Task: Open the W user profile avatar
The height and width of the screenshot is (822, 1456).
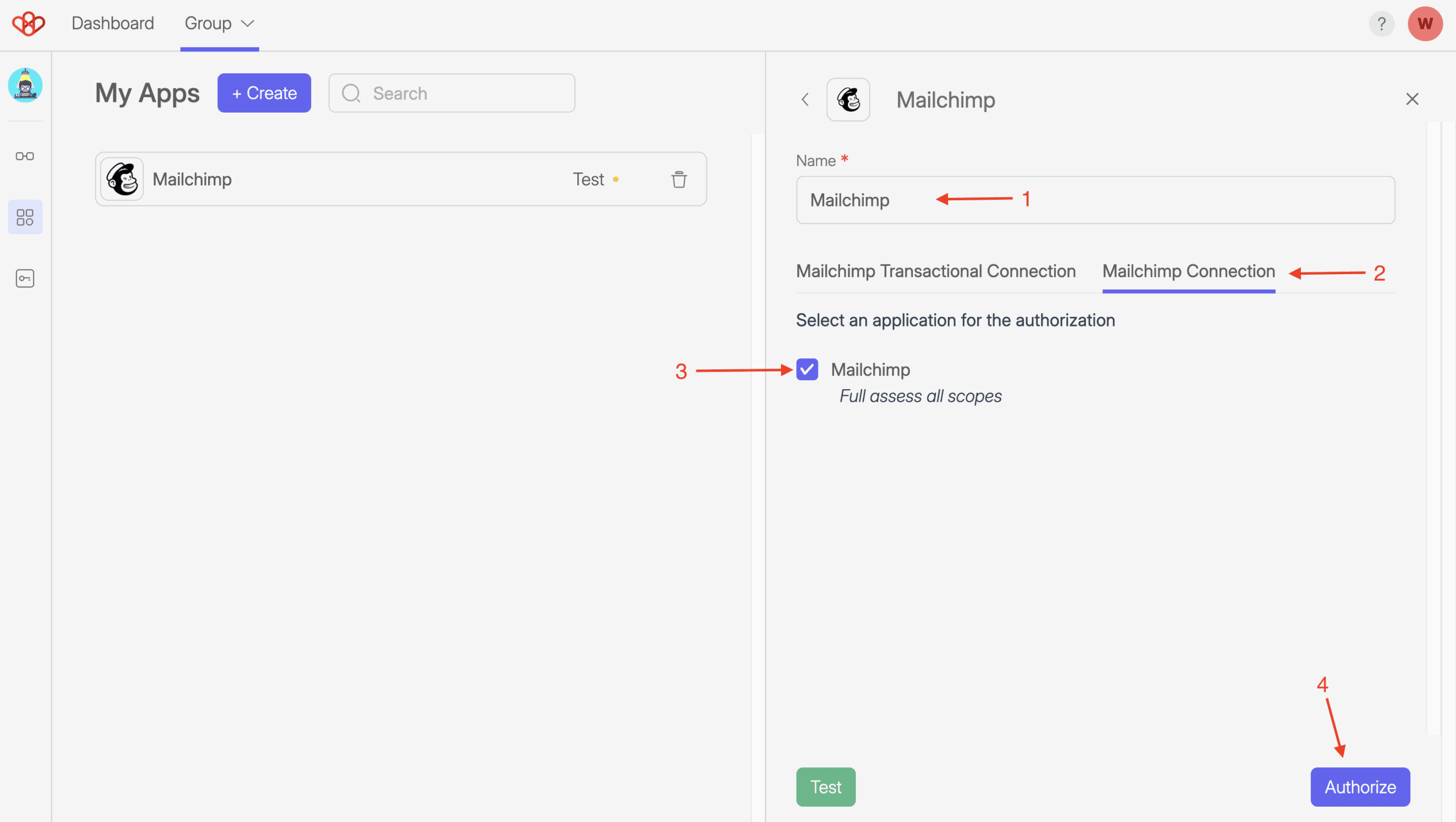Action: point(1425,24)
